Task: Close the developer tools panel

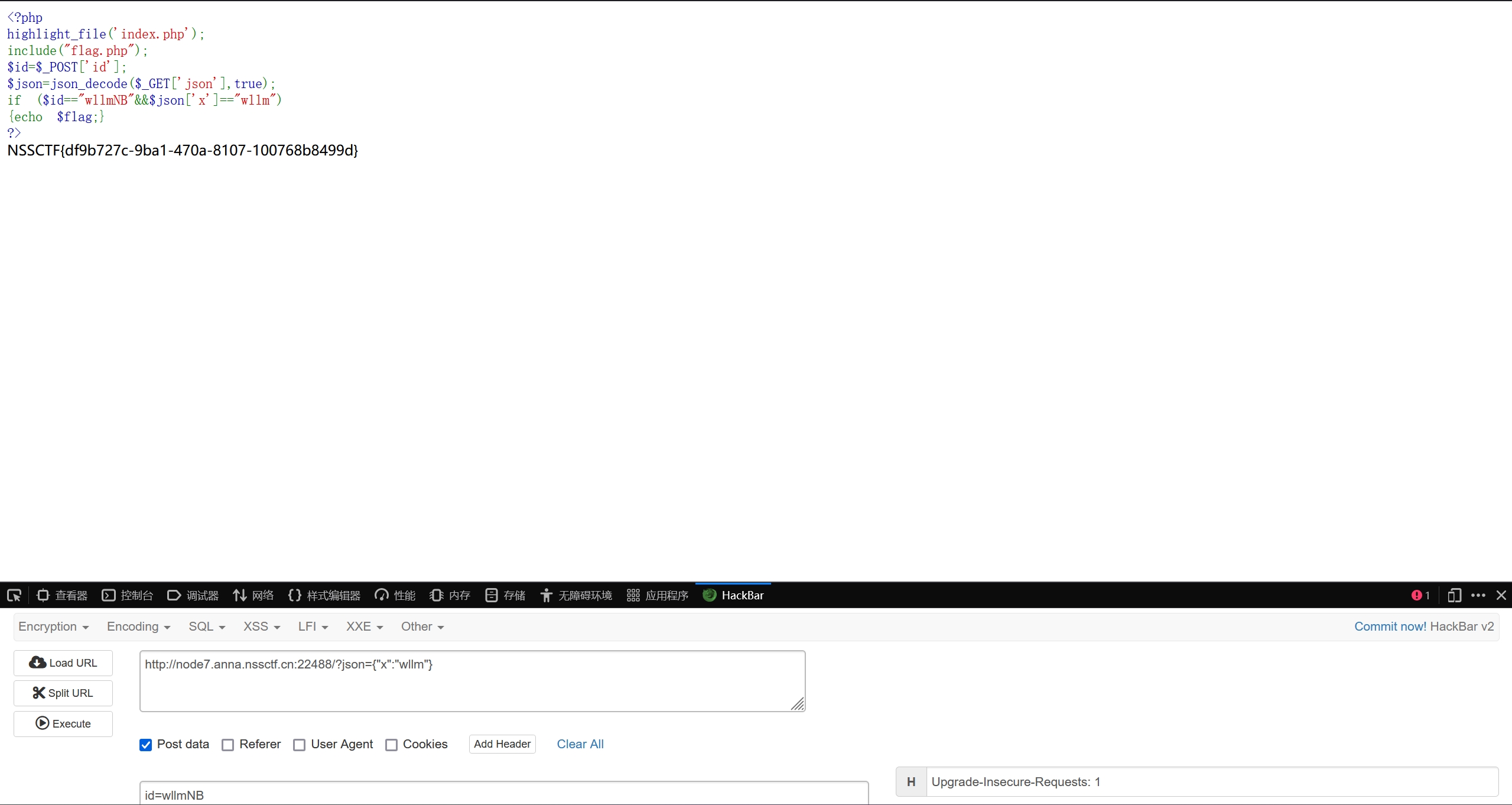Action: [x=1501, y=595]
